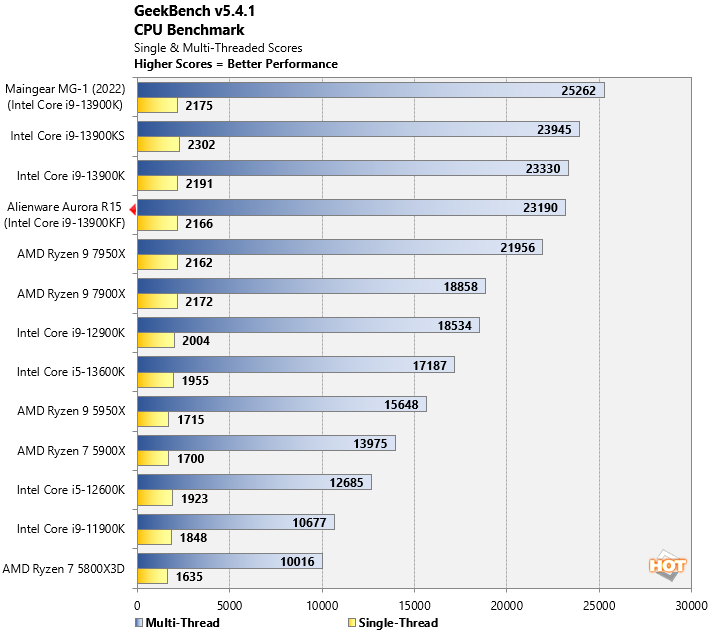Click the 'AMD Ryzen 7 5800X3D' label
This screenshot has width=708, height=632.
(64, 569)
